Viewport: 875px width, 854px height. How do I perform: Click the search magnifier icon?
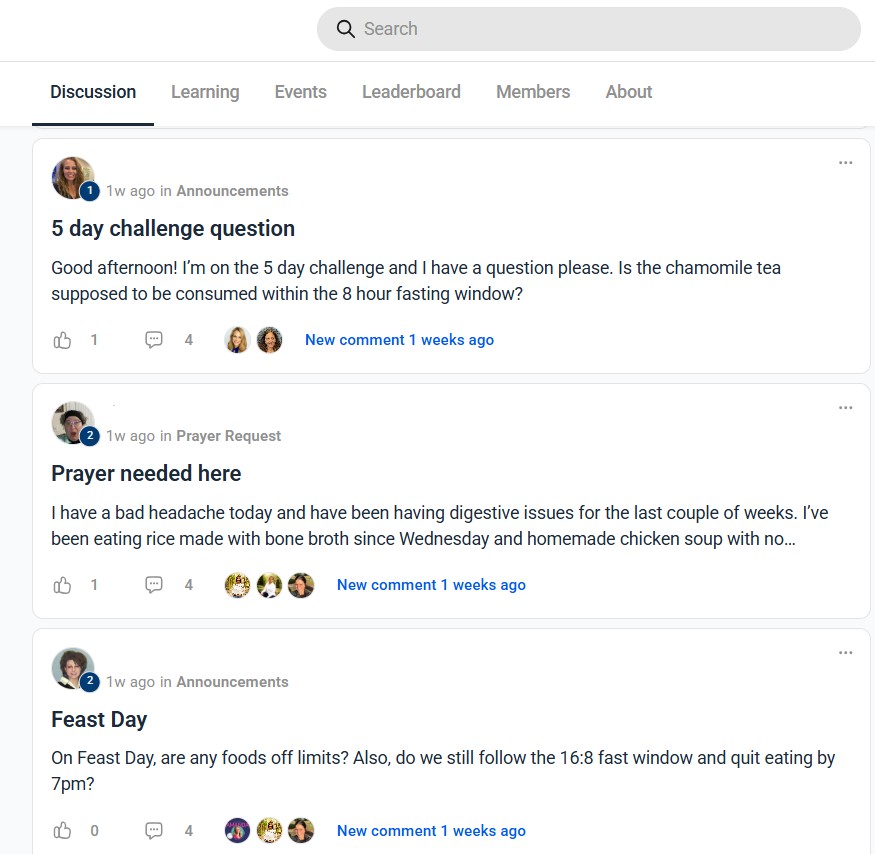coord(346,29)
